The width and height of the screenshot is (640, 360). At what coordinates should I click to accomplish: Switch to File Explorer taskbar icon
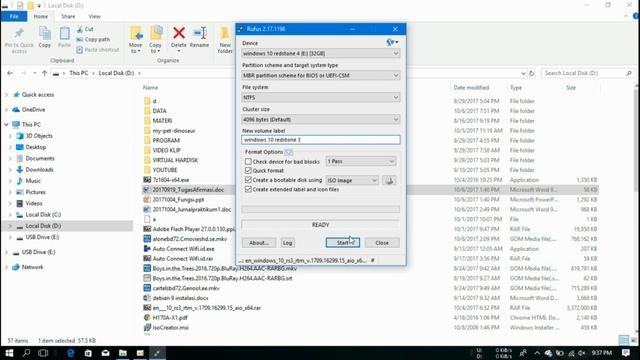[123, 353]
